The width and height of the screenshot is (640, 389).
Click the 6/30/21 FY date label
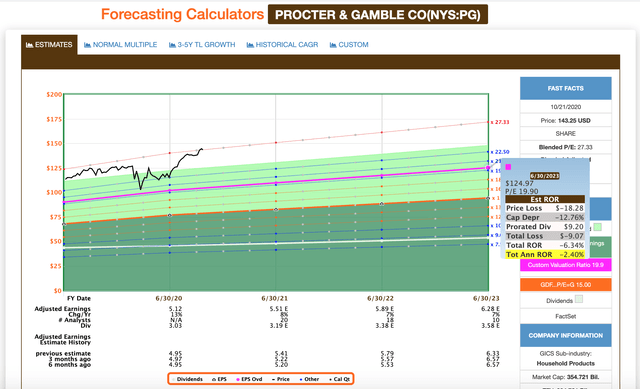coord(274,298)
